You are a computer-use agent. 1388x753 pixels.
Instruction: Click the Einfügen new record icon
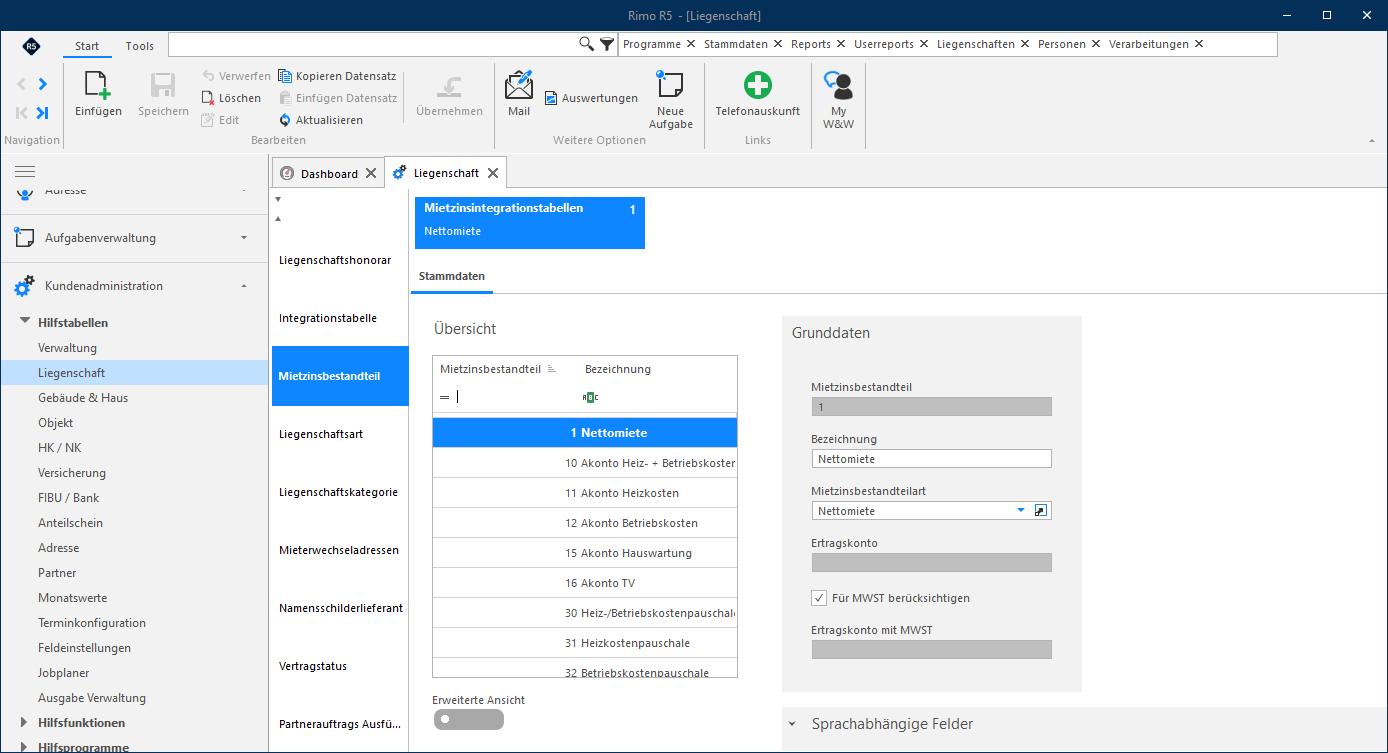point(98,87)
